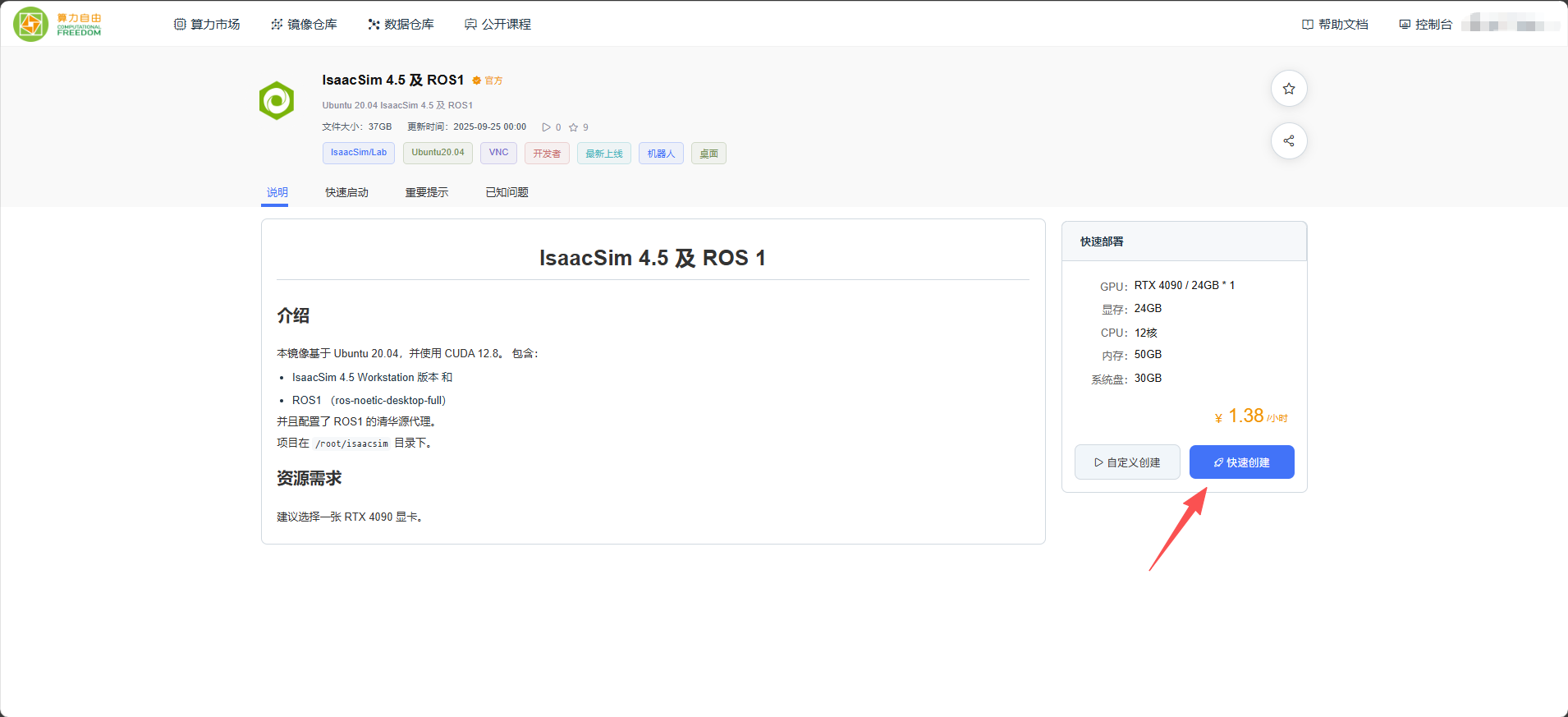
Task: Click the heading IsaacSim 4.5 及 ROS 1
Action: tap(653, 258)
